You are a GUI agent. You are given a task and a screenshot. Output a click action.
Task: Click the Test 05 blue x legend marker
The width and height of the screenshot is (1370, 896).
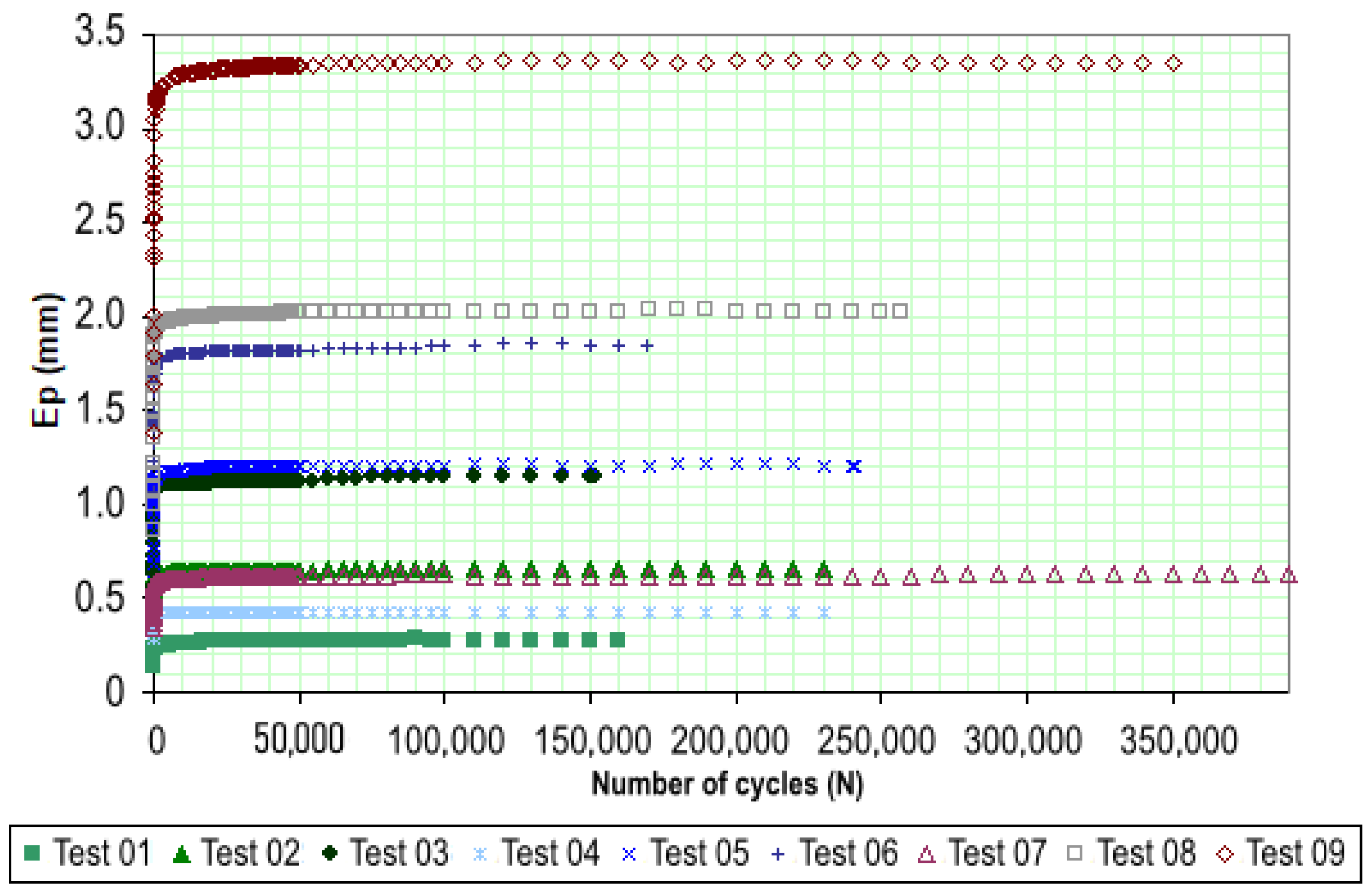click(629, 855)
